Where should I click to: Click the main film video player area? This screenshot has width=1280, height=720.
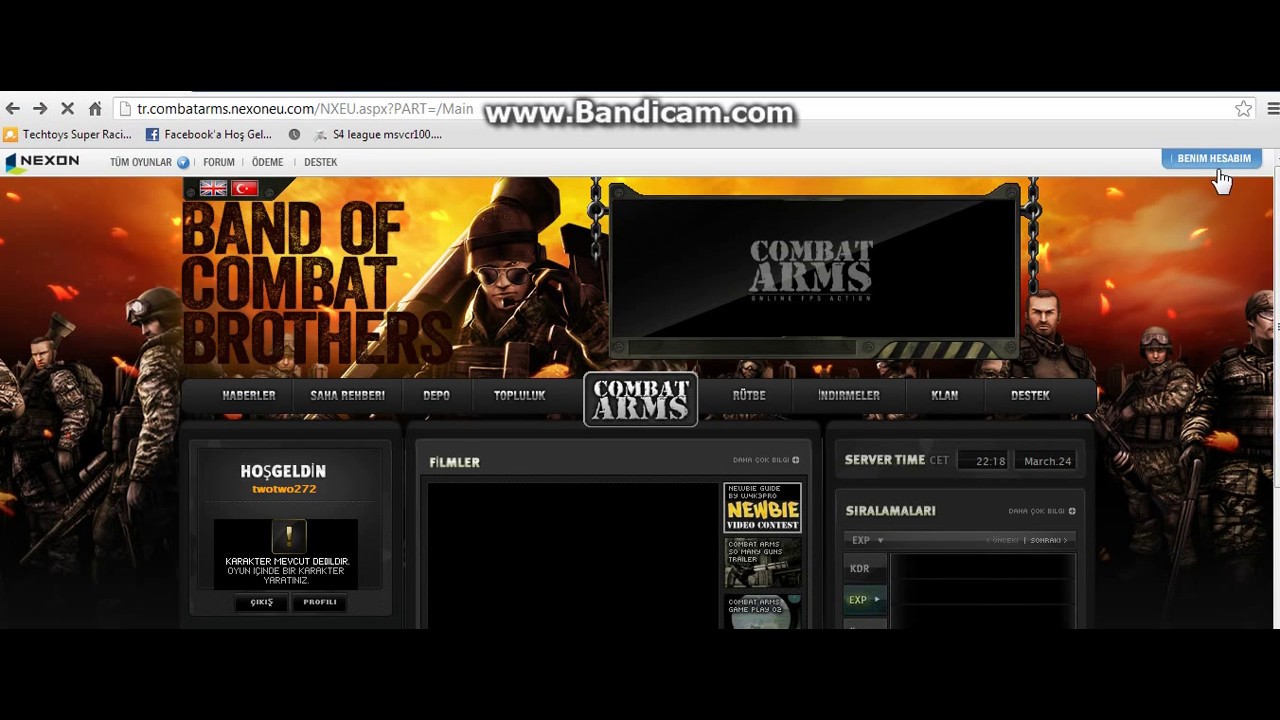(572, 556)
